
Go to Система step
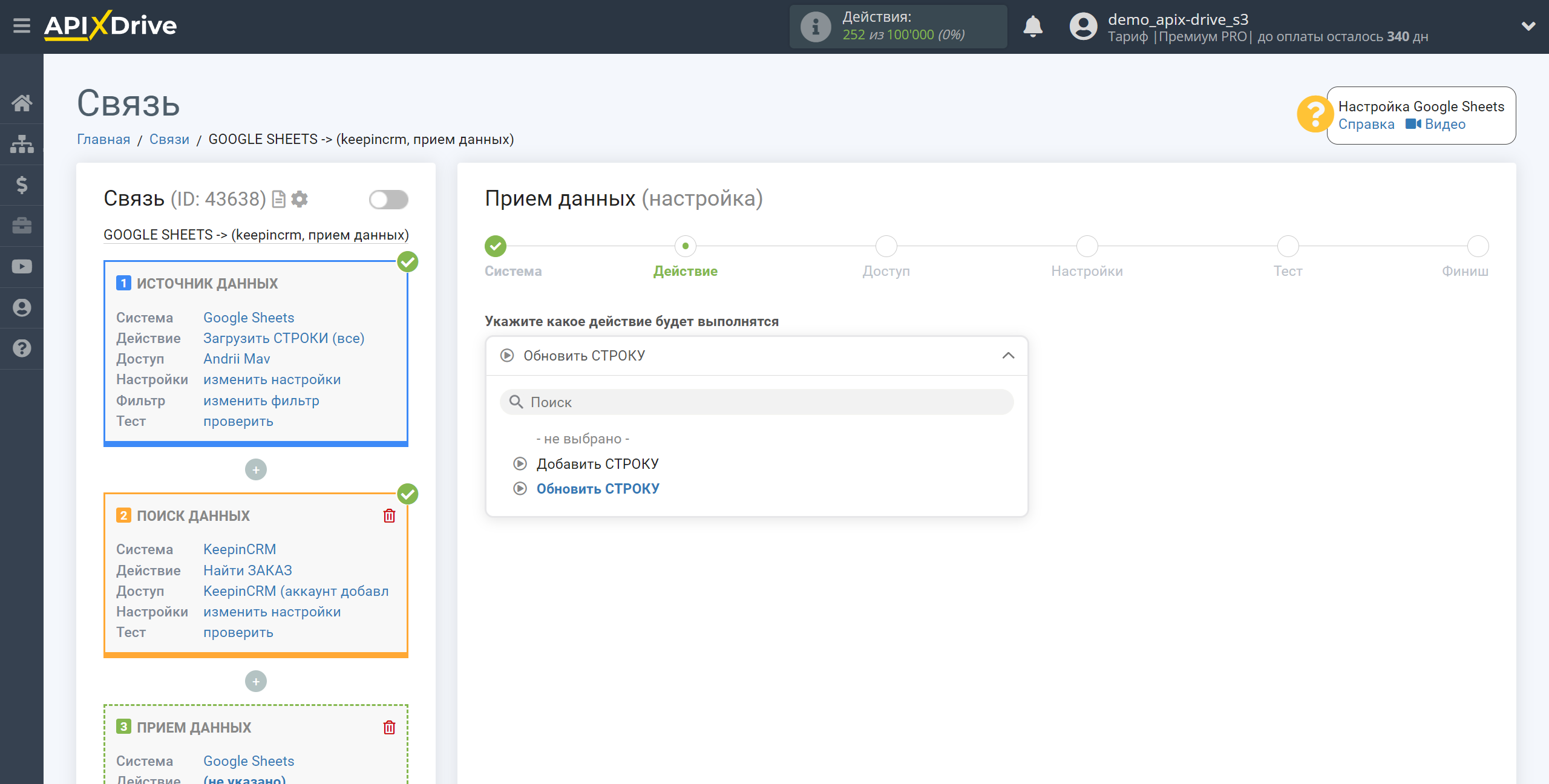pyautogui.click(x=496, y=246)
